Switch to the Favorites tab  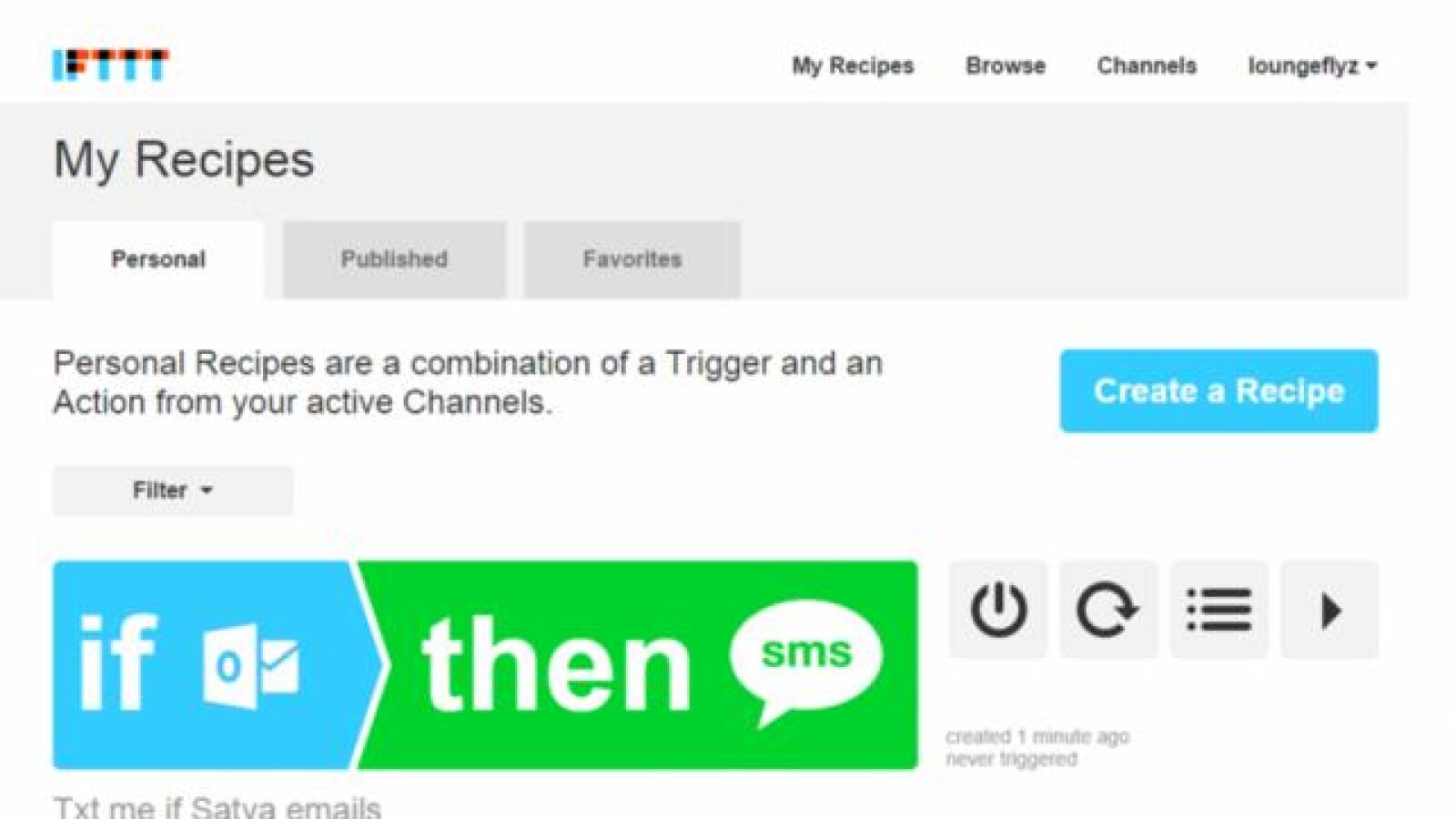pos(632,259)
